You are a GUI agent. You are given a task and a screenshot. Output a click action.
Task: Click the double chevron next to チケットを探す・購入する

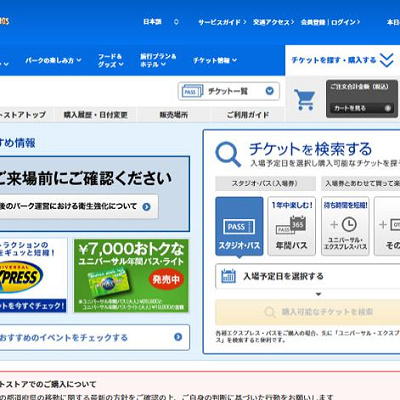coord(387,60)
